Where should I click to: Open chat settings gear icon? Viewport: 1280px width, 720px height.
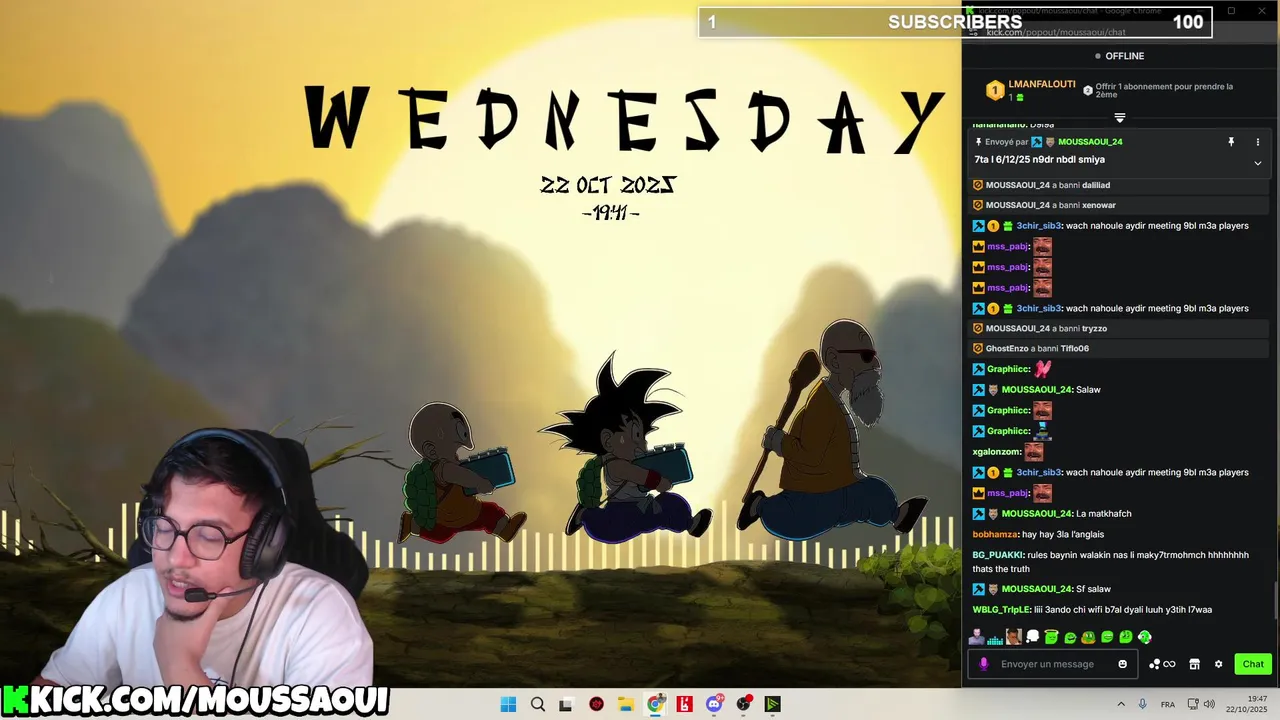(x=1218, y=664)
